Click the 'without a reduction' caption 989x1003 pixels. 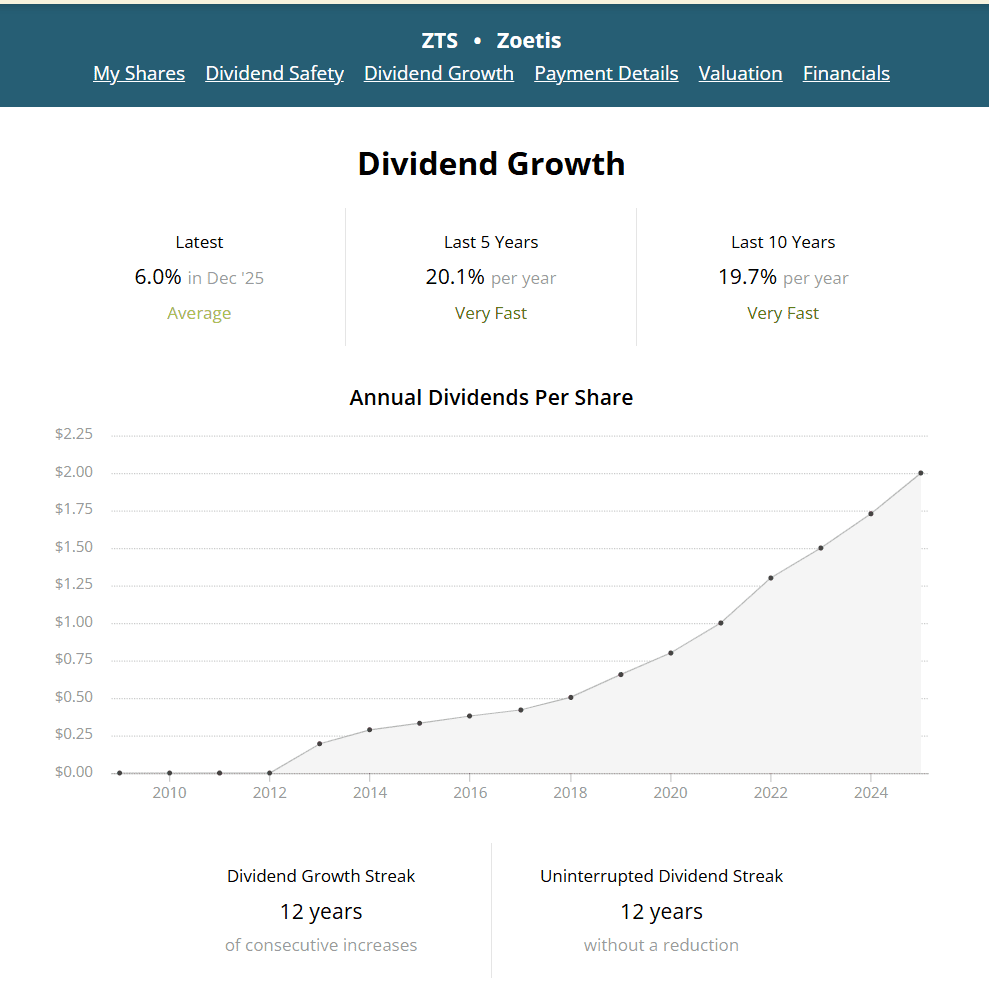click(661, 945)
